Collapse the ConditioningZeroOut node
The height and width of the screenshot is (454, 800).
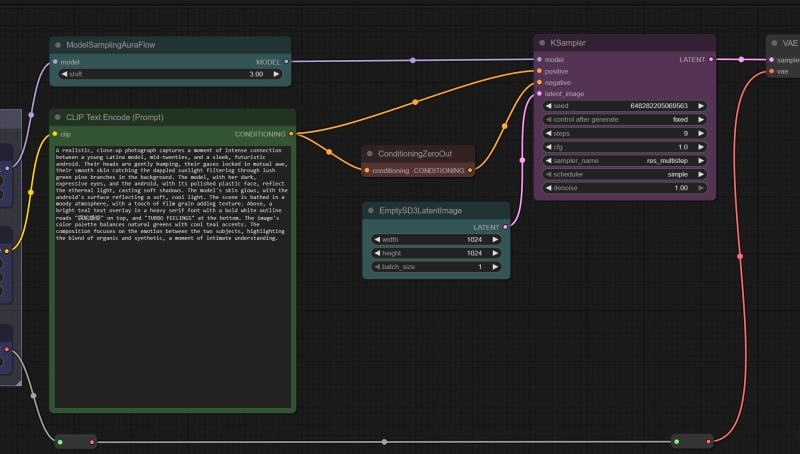tap(370, 154)
